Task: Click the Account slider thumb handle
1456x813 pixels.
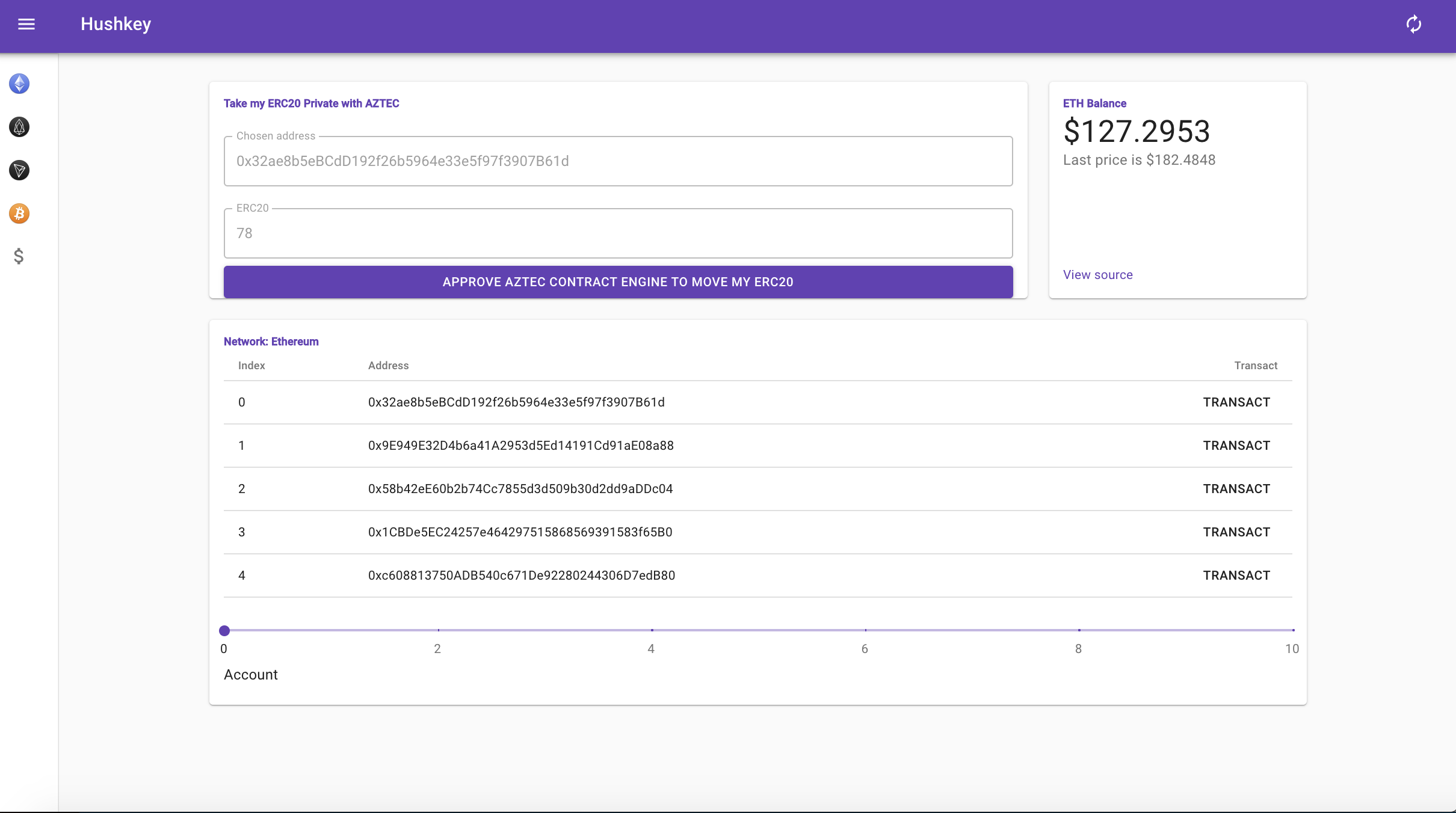Action: point(224,630)
